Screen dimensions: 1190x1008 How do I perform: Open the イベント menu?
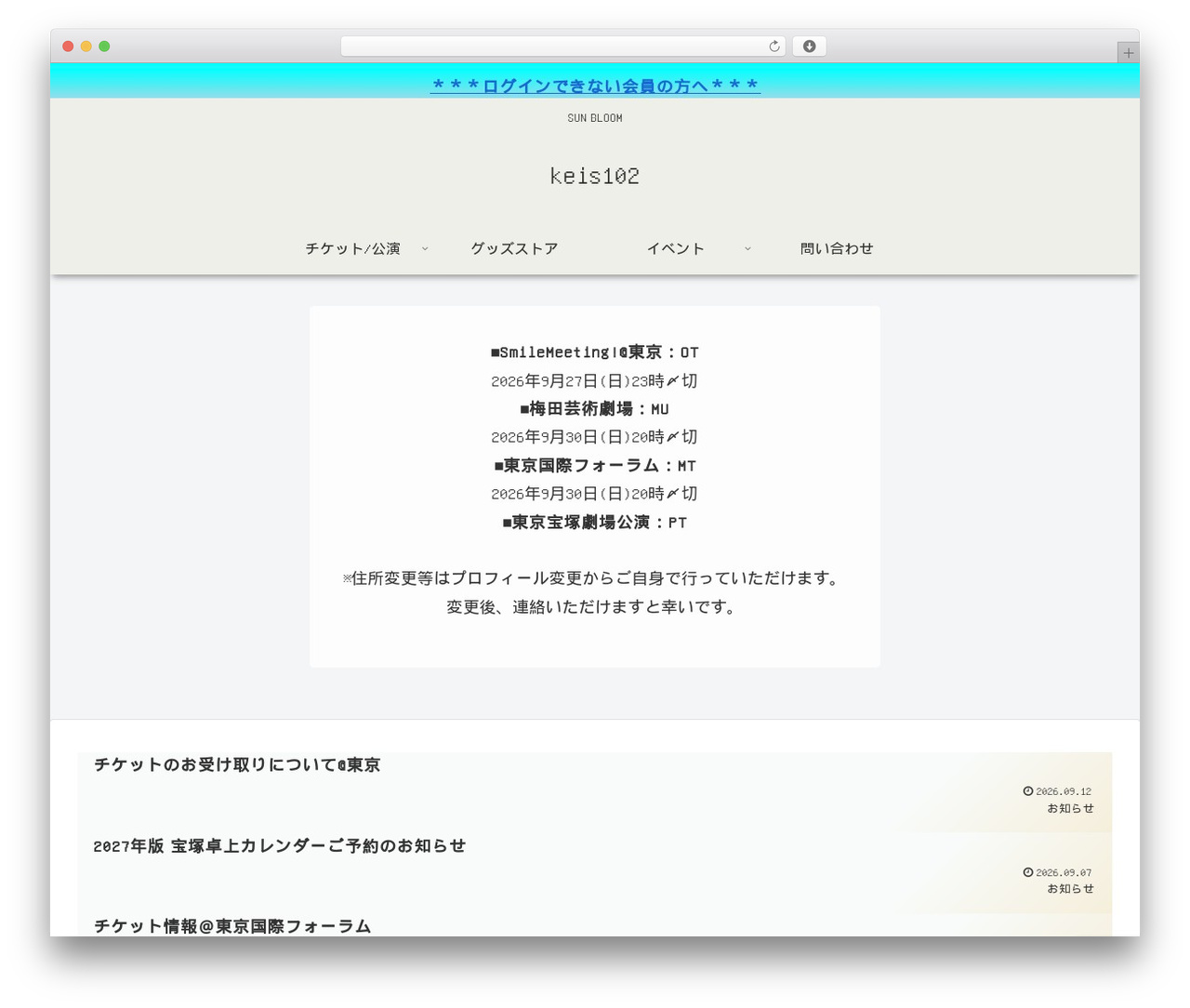point(676,248)
